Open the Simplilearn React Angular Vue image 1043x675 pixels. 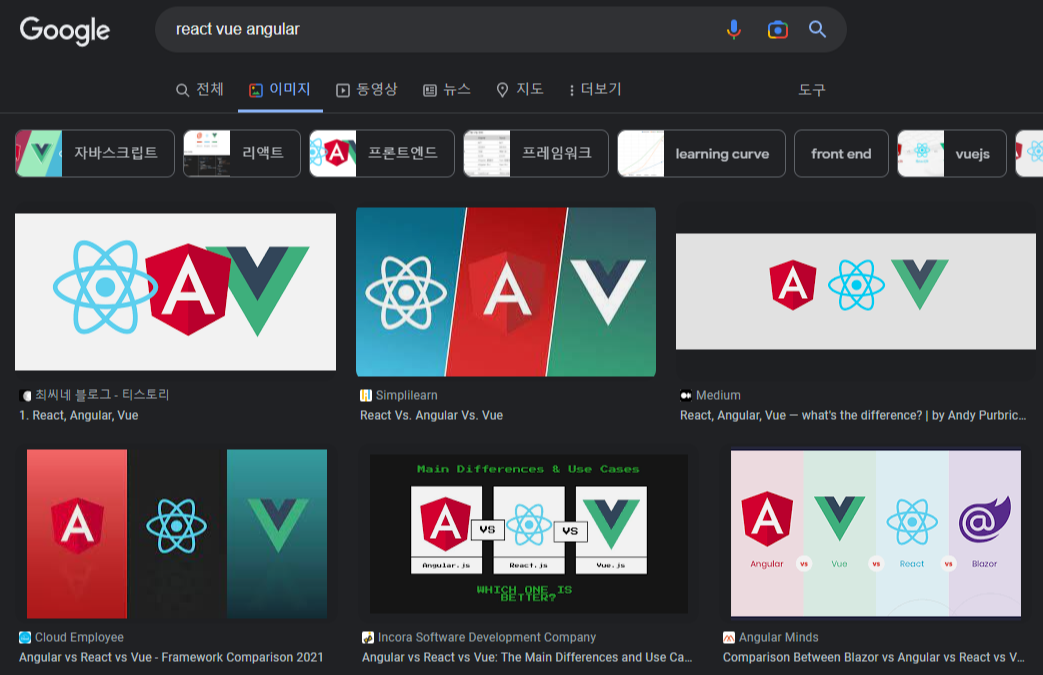point(506,292)
